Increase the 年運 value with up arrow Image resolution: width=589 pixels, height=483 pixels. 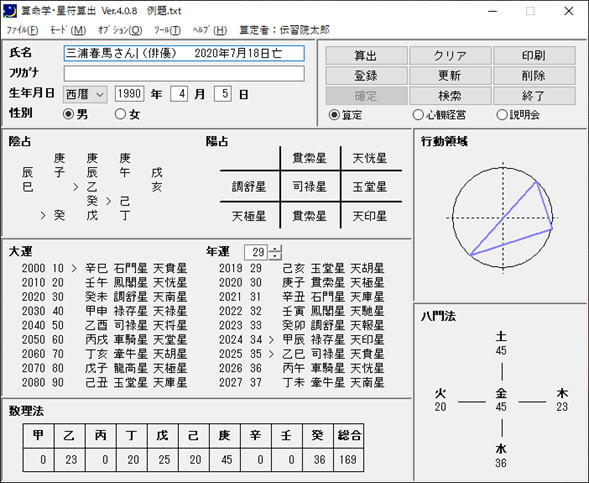tap(275, 249)
